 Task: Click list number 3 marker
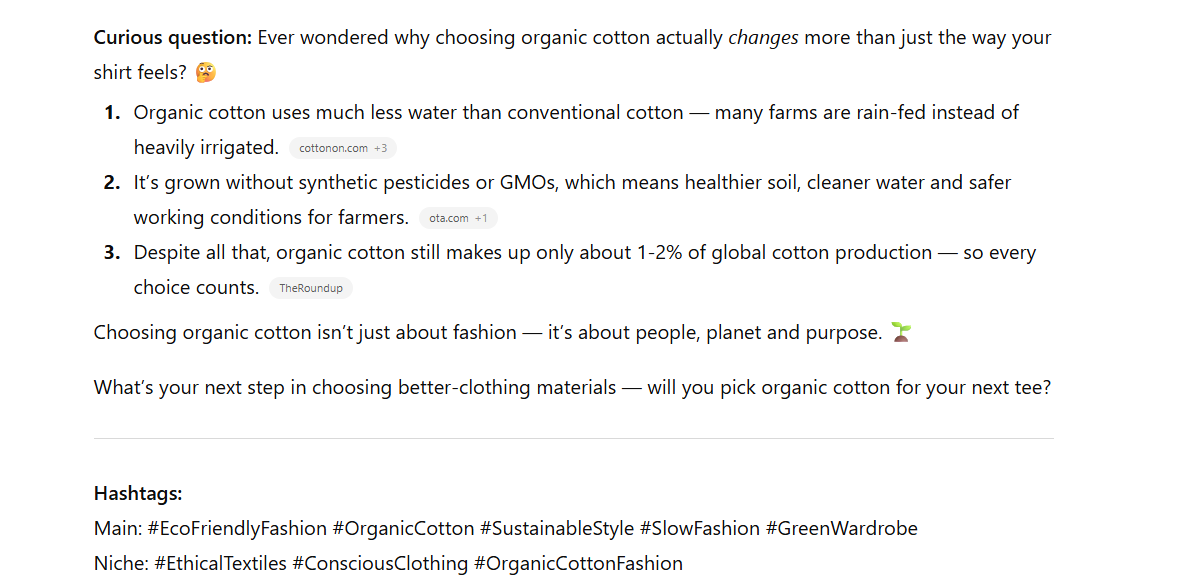pyautogui.click(x=113, y=253)
